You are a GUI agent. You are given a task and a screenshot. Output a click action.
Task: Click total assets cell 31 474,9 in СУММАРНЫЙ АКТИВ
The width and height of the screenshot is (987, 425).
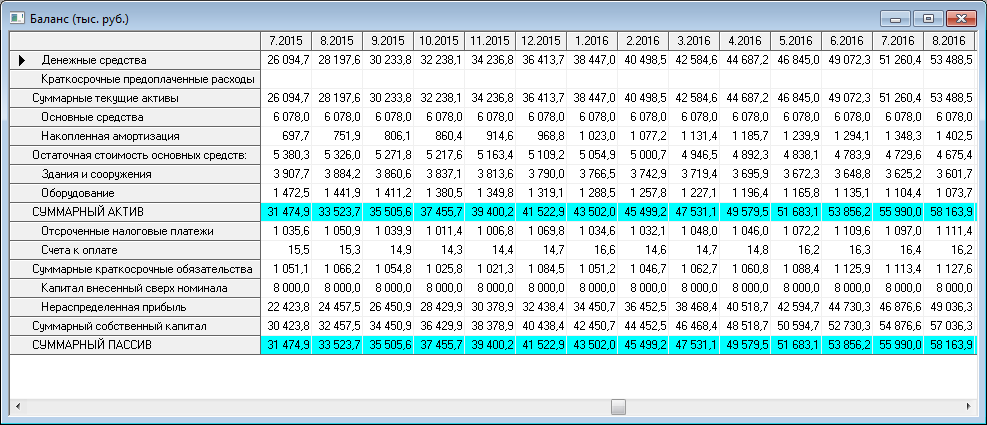point(286,212)
